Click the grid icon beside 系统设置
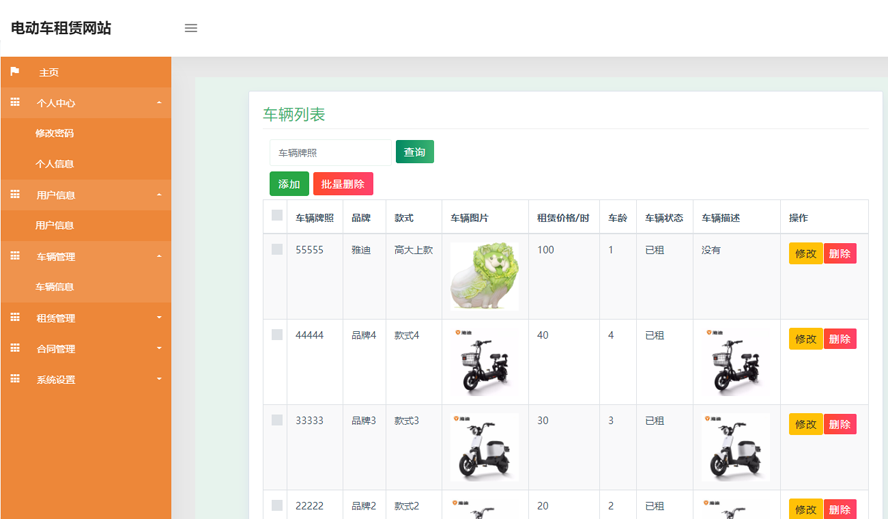The width and height of the screenshot is (888, 519). tap(15, 378)
